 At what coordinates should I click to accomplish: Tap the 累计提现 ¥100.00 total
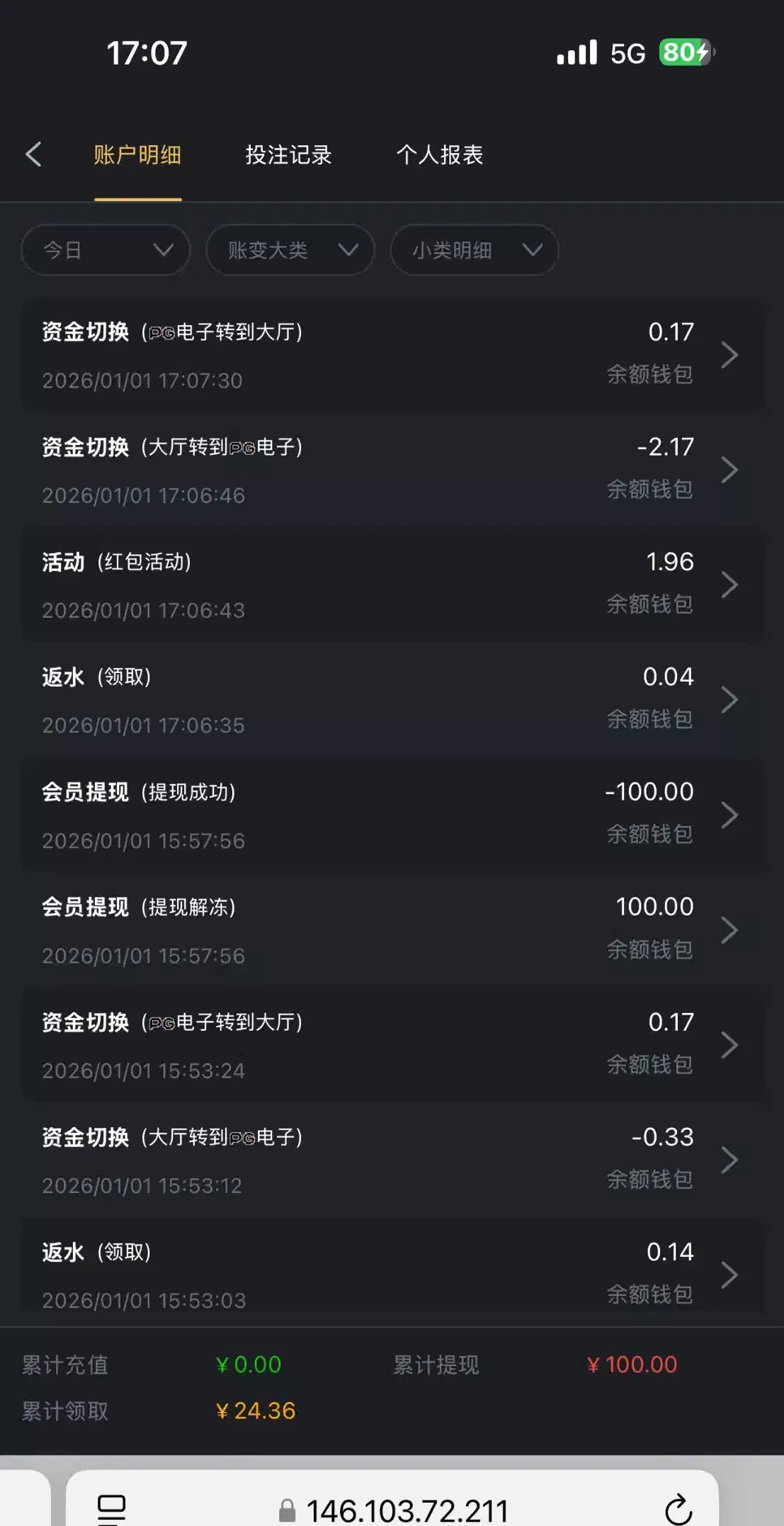tap(632, 1364)
